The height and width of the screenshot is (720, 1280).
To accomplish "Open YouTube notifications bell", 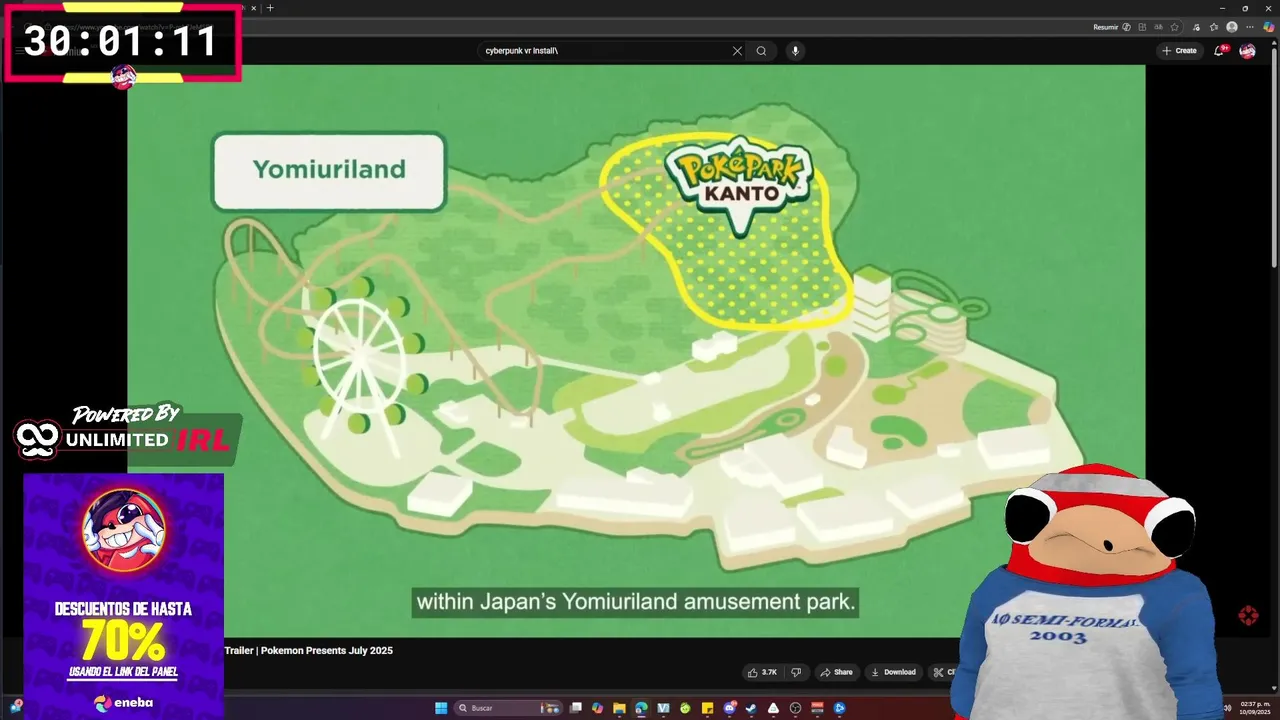I will coord(1219,51).
